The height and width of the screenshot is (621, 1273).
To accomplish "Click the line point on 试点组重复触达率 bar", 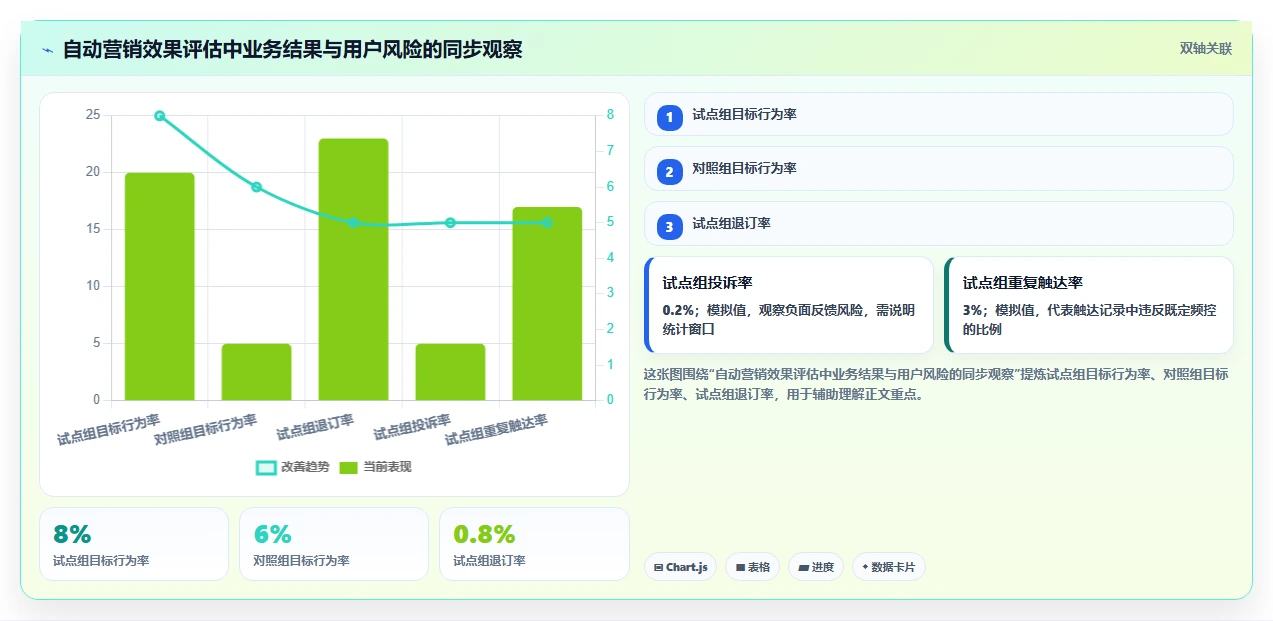I will pyautogui.click(x=547, y=223).
